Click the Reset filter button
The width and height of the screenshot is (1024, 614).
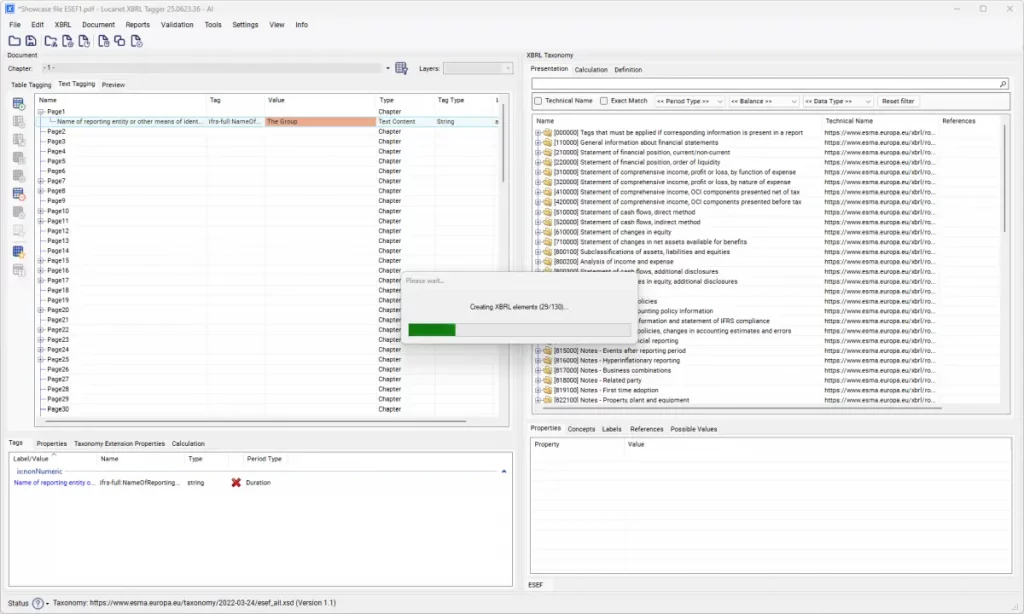897,101
